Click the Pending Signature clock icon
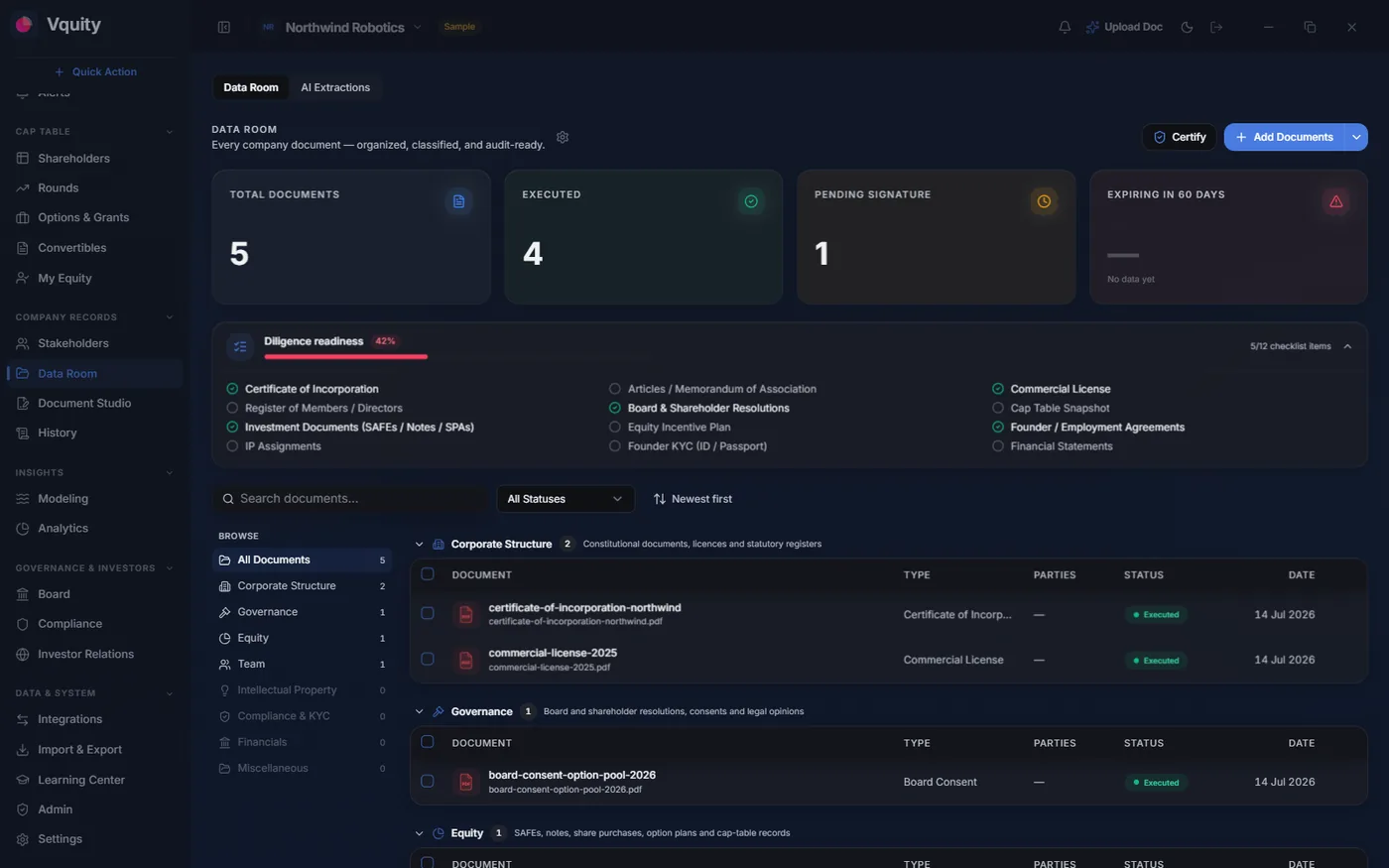1389x868 pixels. tap(1044, 201)
